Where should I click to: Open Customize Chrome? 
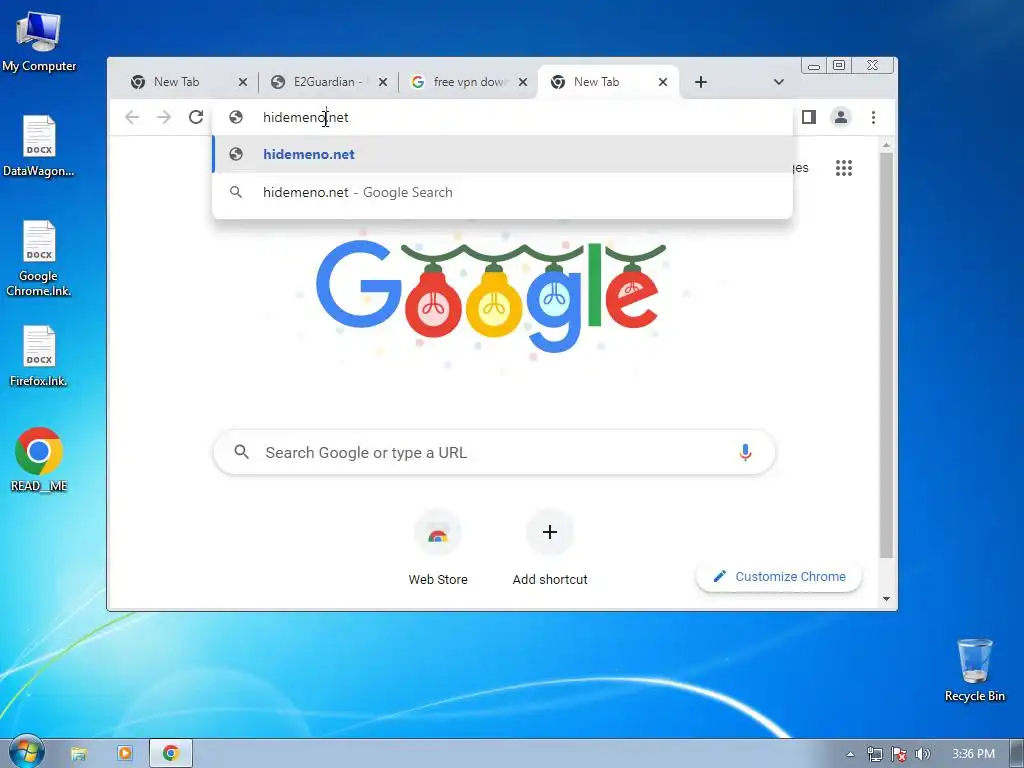[x=779, y=577]
